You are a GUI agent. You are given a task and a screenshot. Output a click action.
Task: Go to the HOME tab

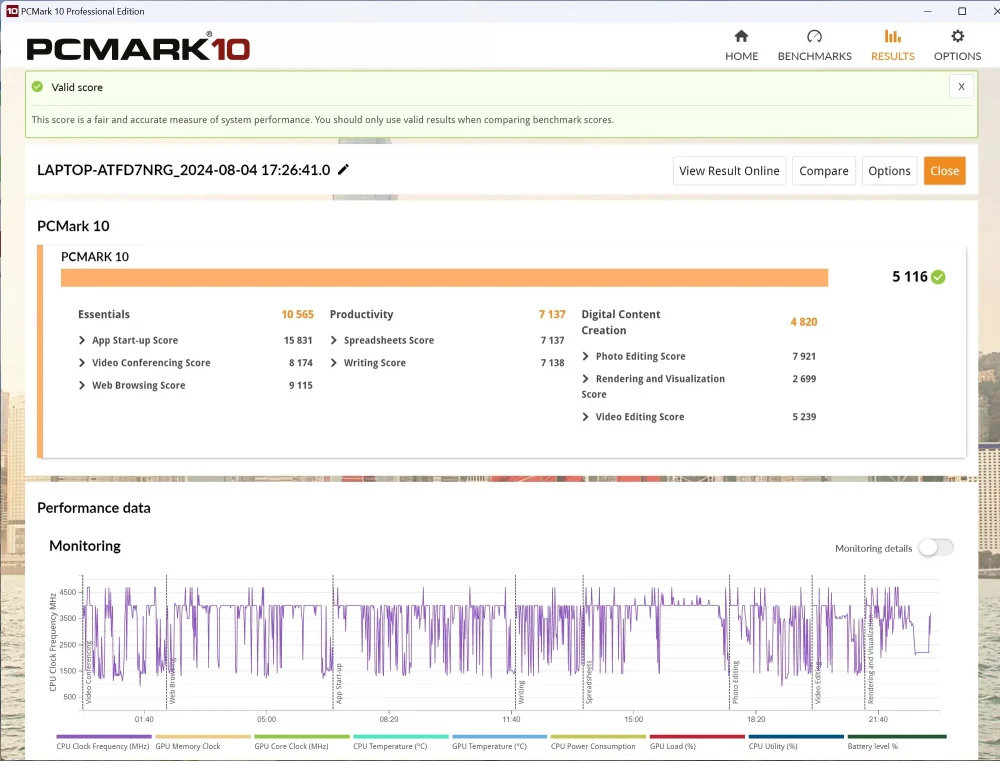(741, 45)
